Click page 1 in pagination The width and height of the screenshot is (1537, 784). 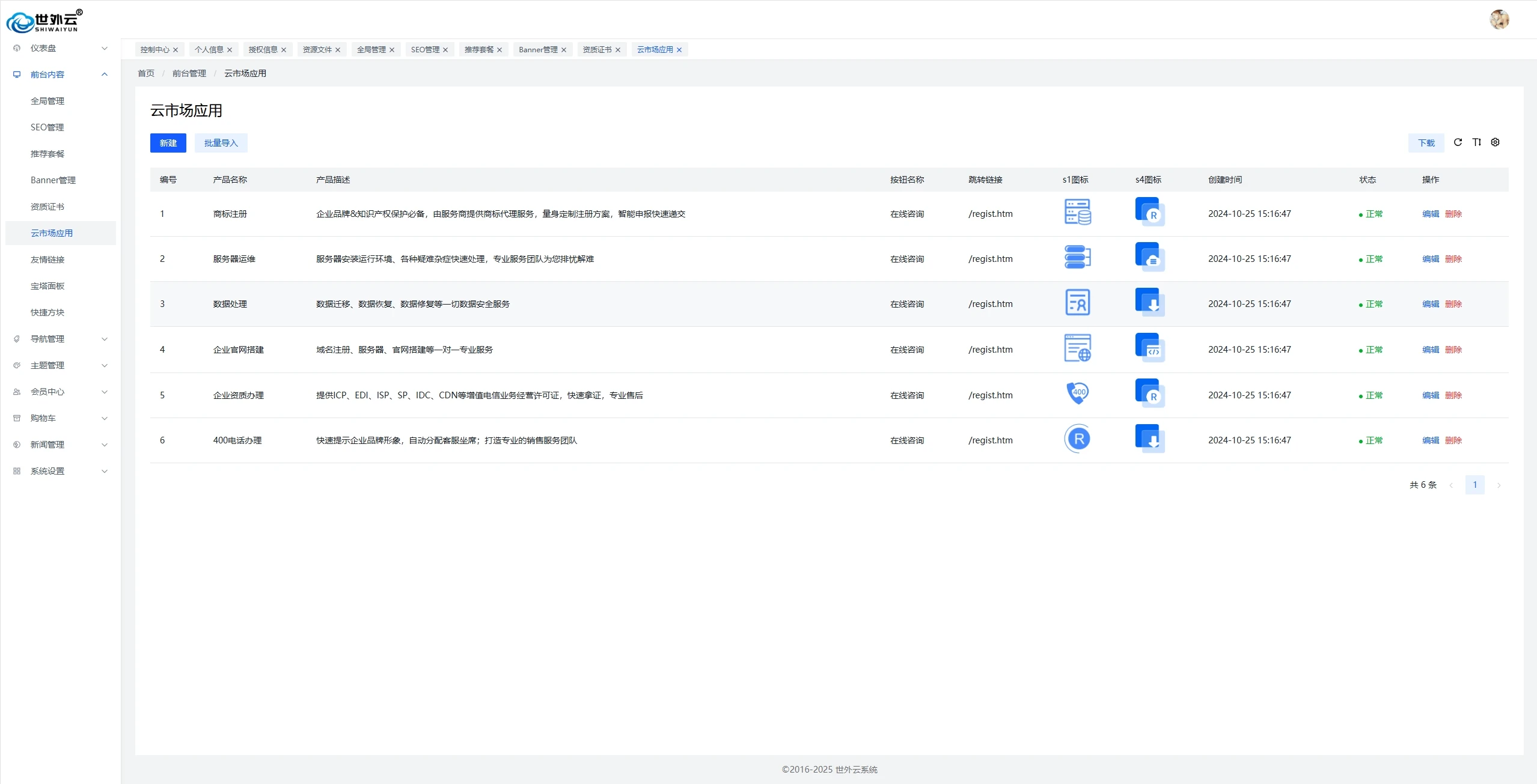tap(1474, 485)
